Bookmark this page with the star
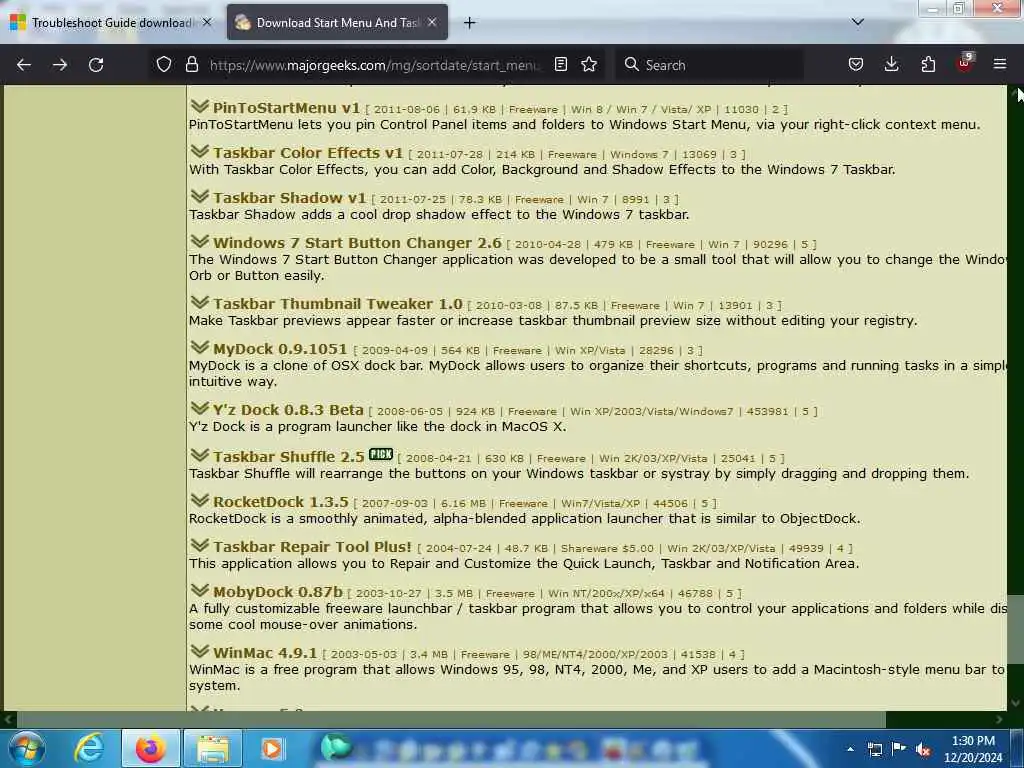This screenshot has width=1024, height=768. pos(589,64)
